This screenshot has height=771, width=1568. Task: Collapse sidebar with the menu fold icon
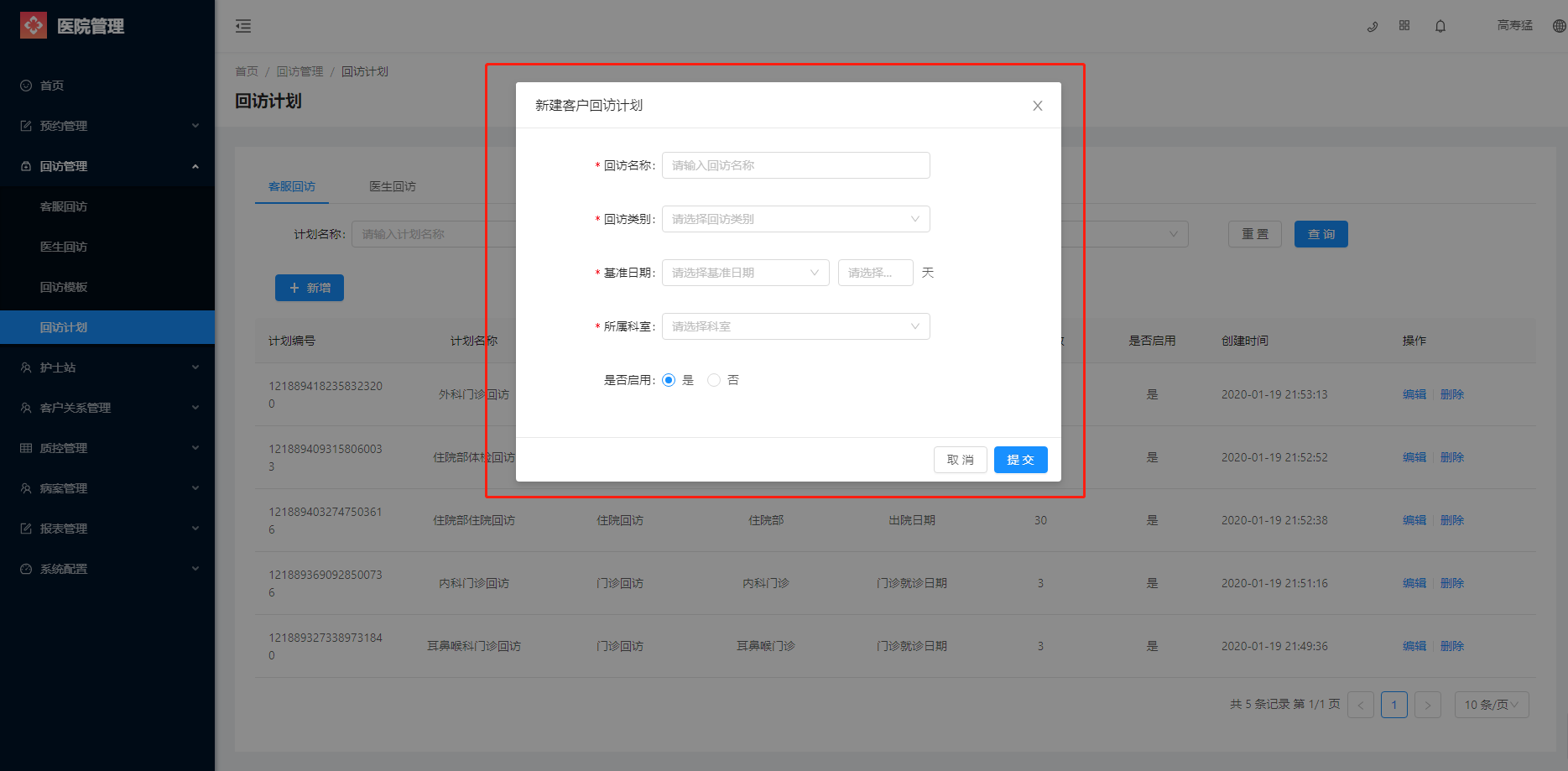(x=243, y=26)
